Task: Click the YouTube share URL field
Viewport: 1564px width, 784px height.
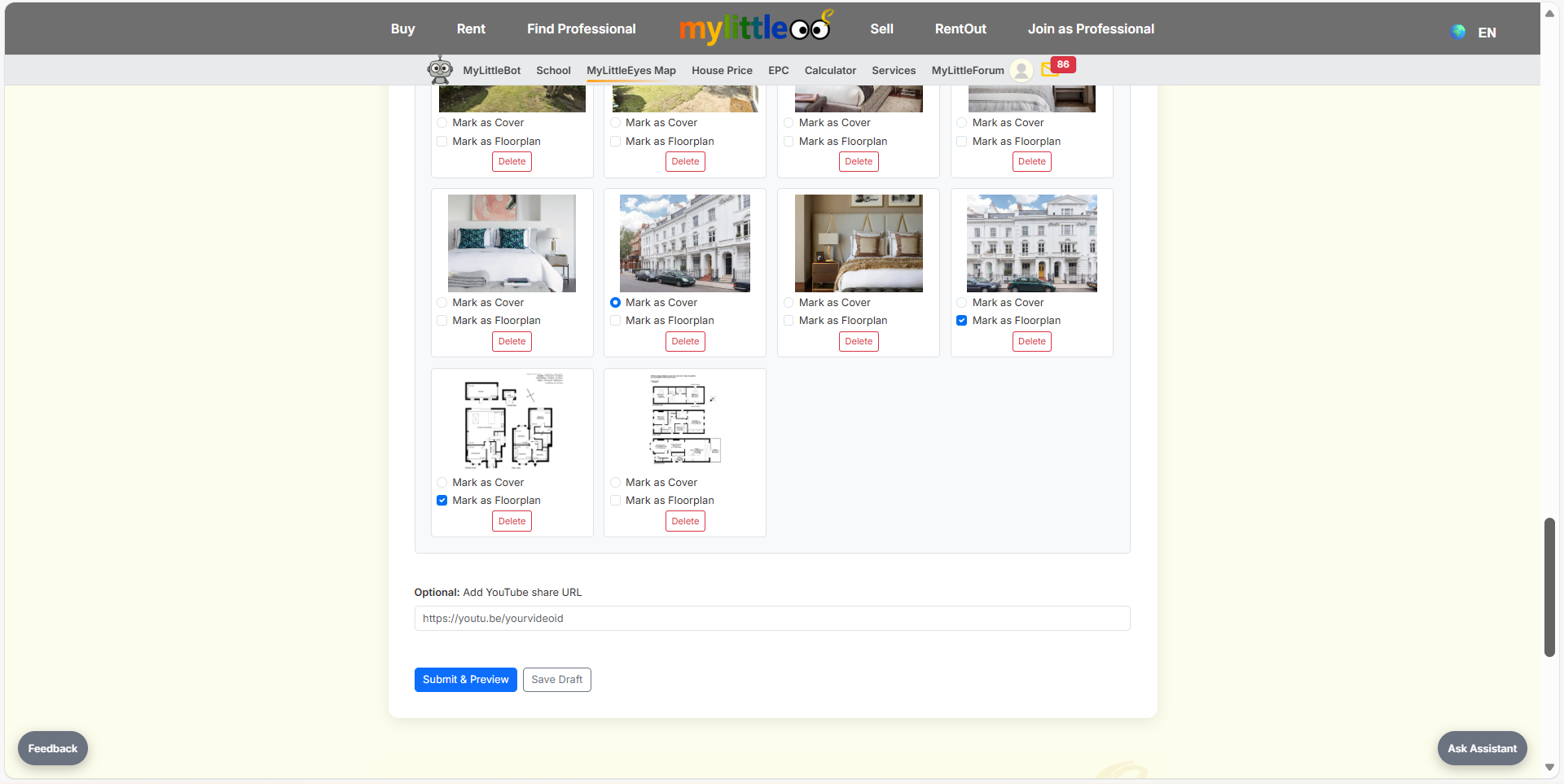Action: (771, 619)
